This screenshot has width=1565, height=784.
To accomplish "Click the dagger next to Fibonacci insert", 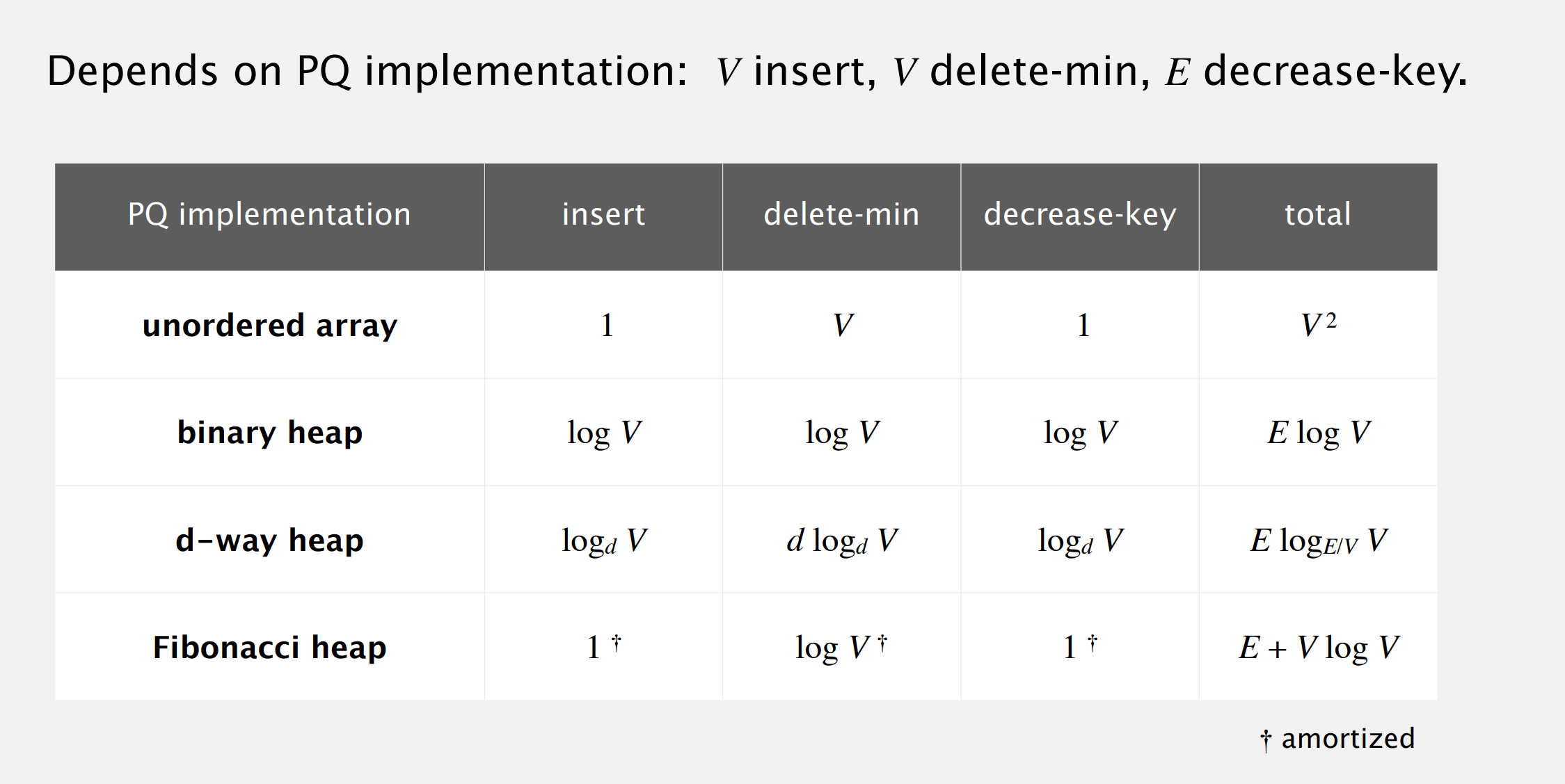I will pyautogui.click(x=616, y=643).
